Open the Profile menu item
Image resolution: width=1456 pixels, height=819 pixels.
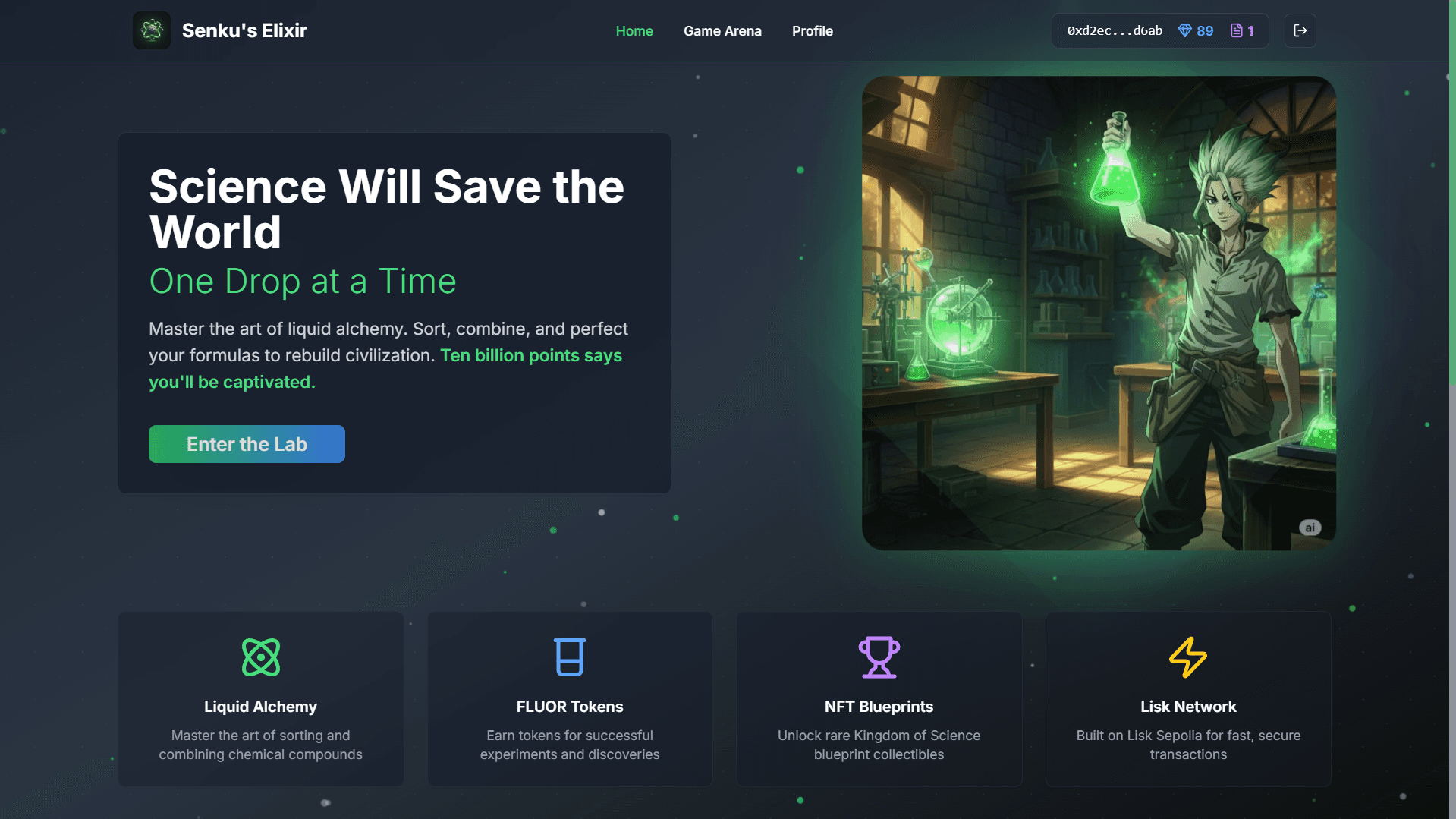click(813, 31)
